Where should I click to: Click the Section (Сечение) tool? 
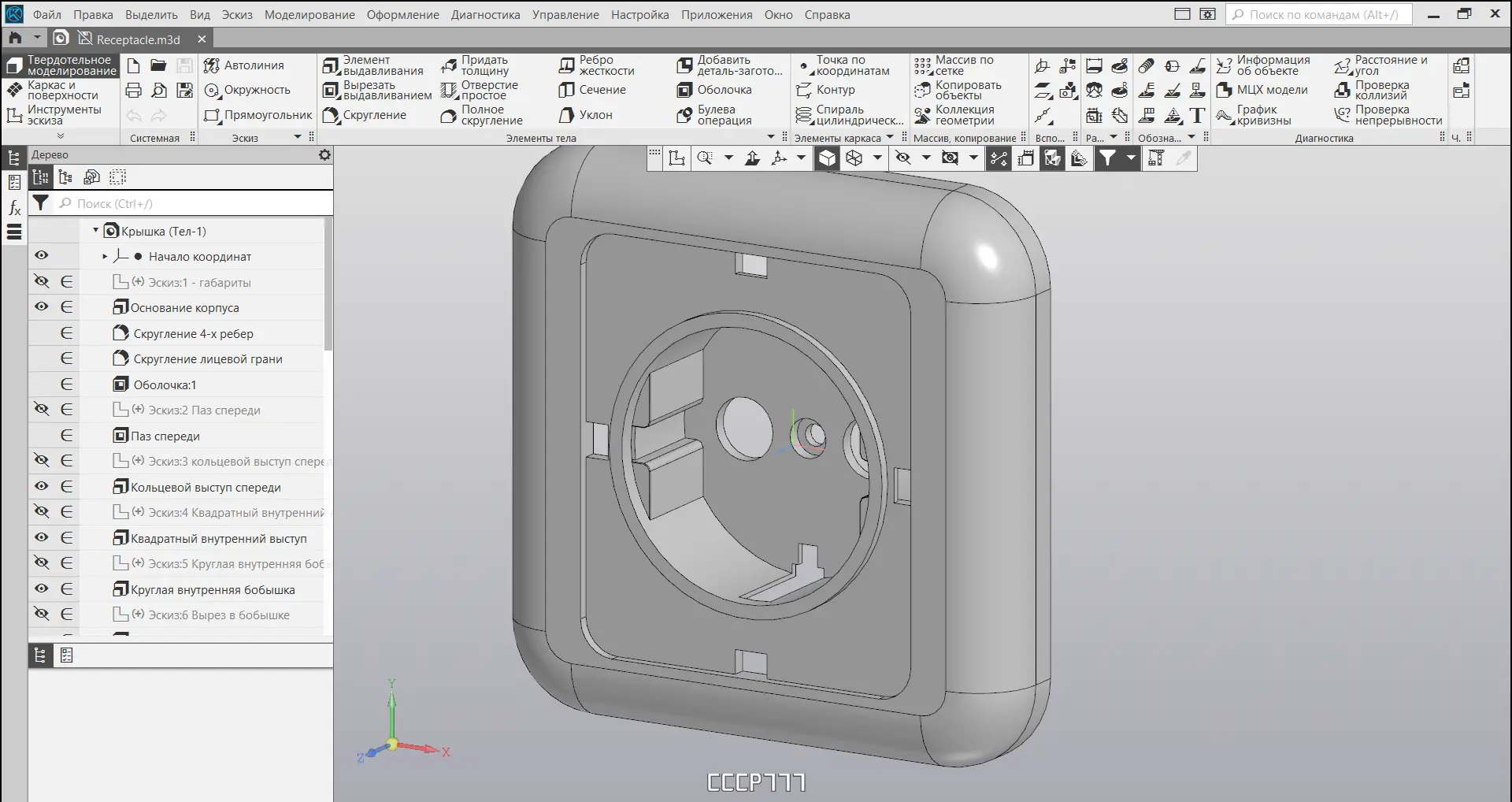click(592, 90)
